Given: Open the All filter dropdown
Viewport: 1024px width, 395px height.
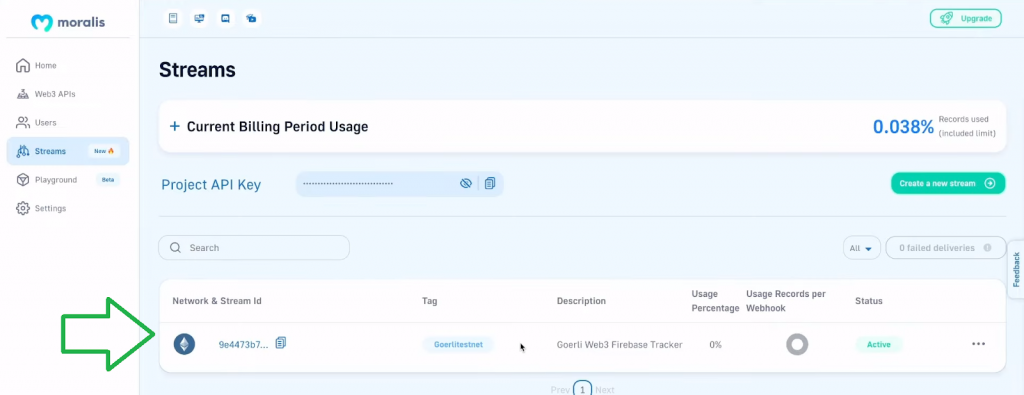Looking at the screenshot, I should [x=862, y=248].
